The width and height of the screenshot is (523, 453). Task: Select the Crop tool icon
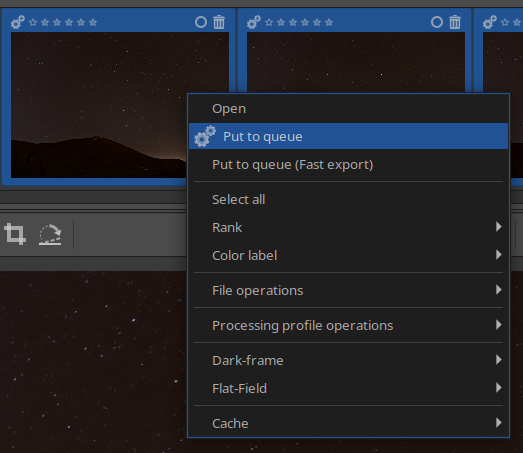point(15,234)
